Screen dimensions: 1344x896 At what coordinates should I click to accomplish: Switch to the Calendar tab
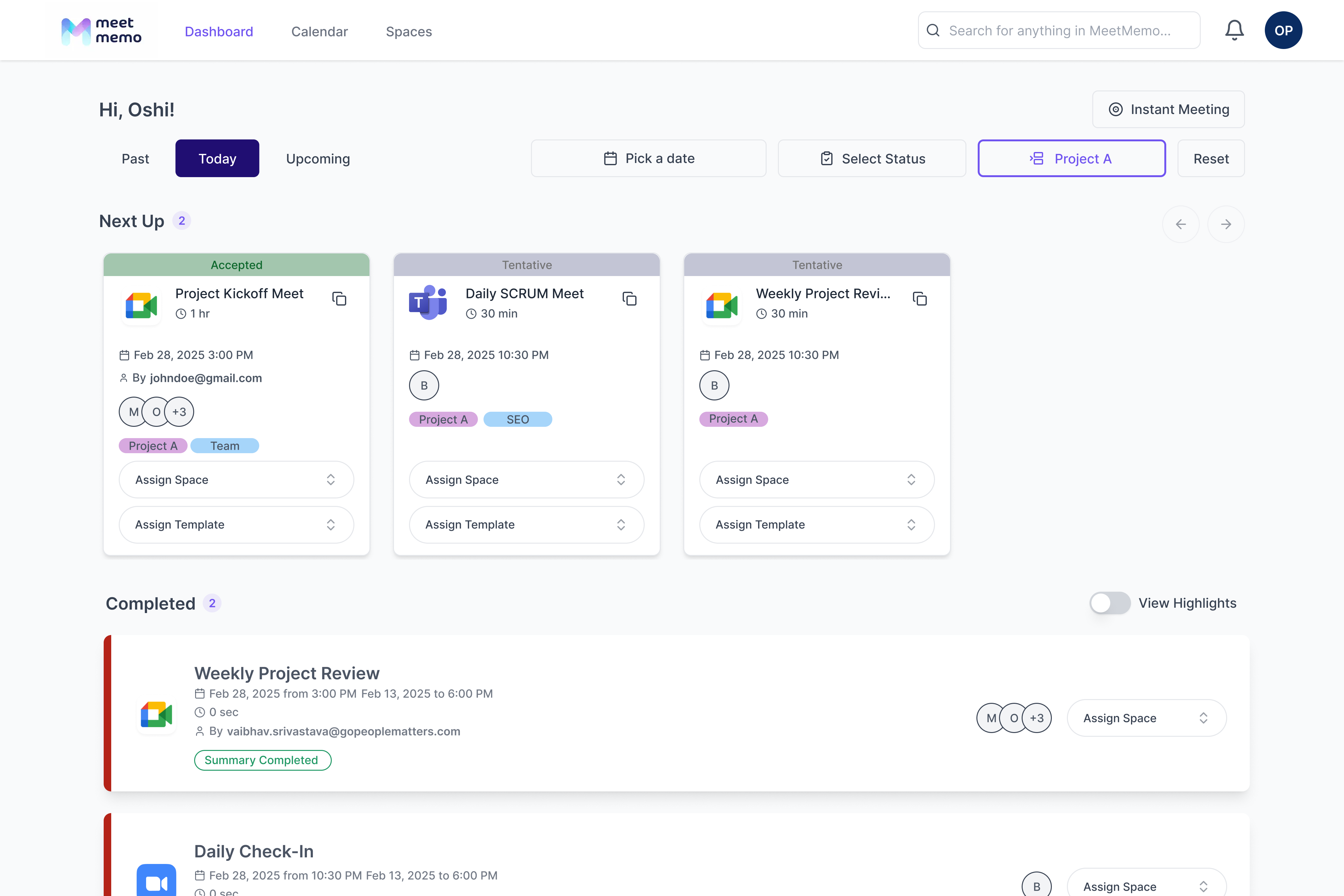320,31
